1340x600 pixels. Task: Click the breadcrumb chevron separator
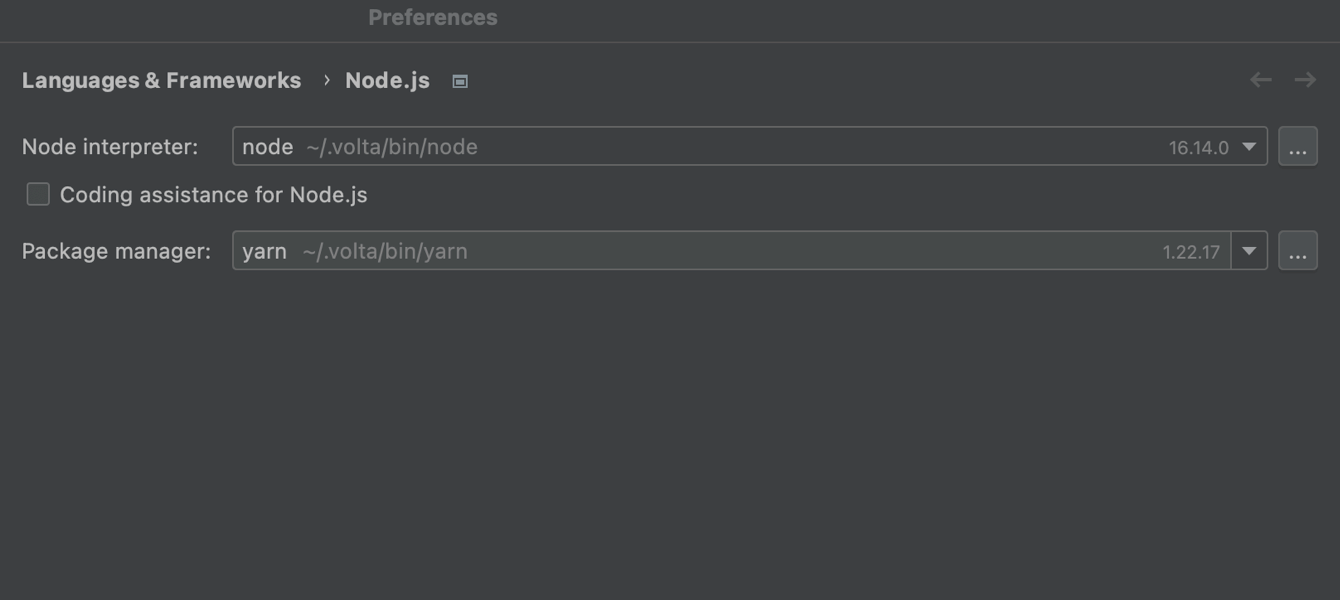[326, 80]
